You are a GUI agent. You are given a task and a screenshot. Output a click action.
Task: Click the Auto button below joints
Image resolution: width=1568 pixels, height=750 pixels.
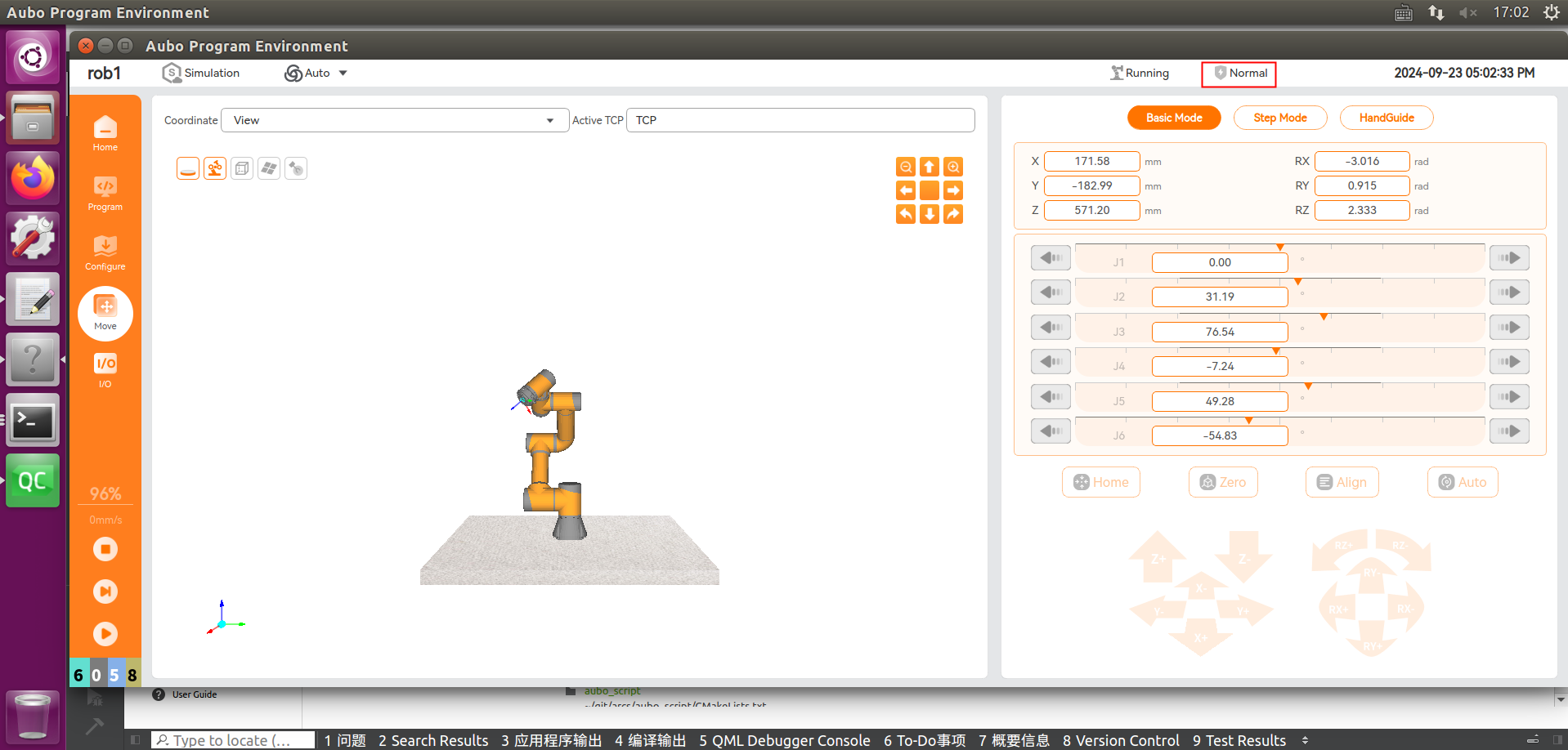(x=1463, y=482)
